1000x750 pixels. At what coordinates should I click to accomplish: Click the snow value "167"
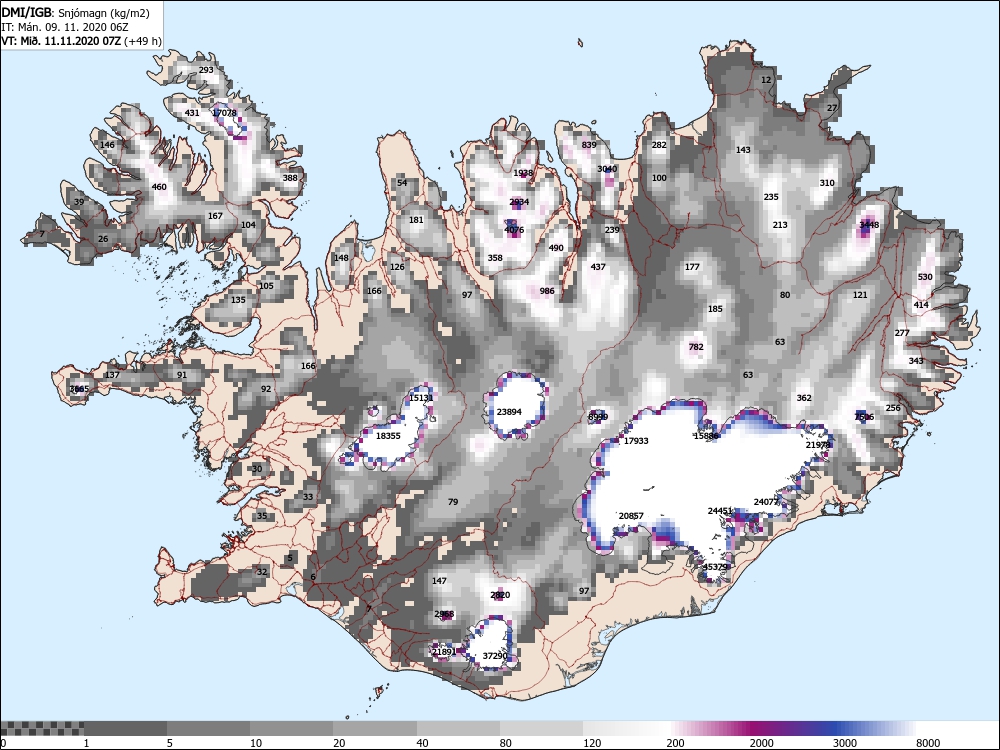pos(216,216)
